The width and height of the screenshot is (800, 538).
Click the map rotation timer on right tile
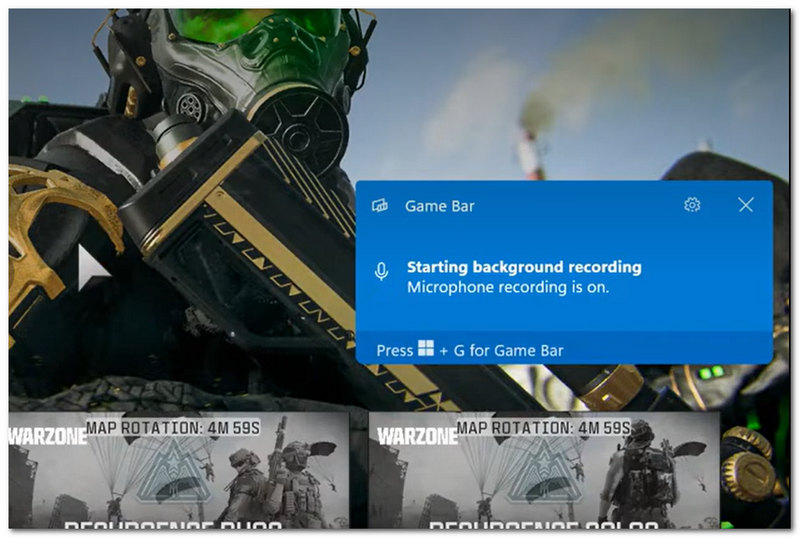[x=543, y=428]
